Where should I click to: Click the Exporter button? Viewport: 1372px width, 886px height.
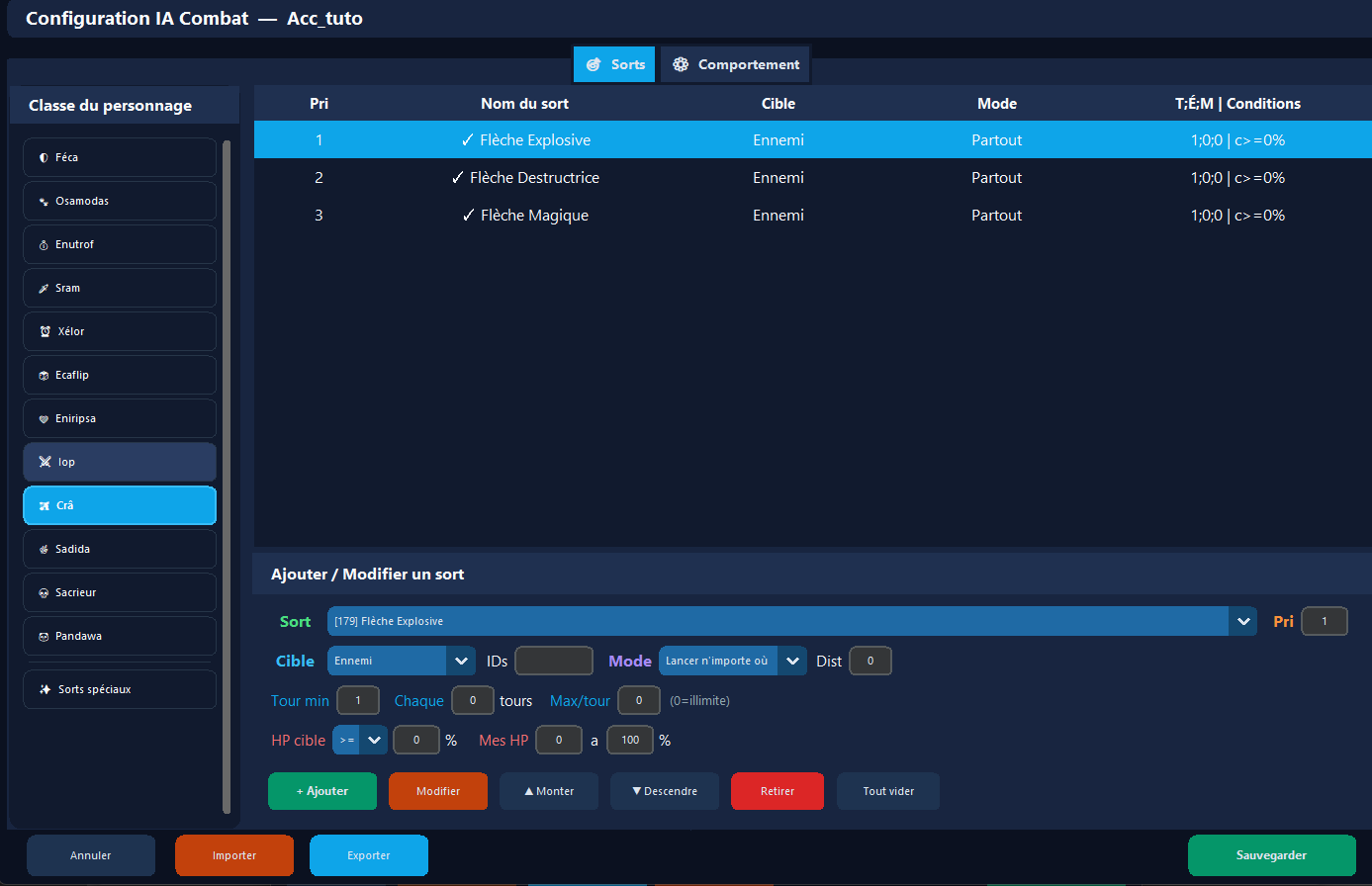369,854
